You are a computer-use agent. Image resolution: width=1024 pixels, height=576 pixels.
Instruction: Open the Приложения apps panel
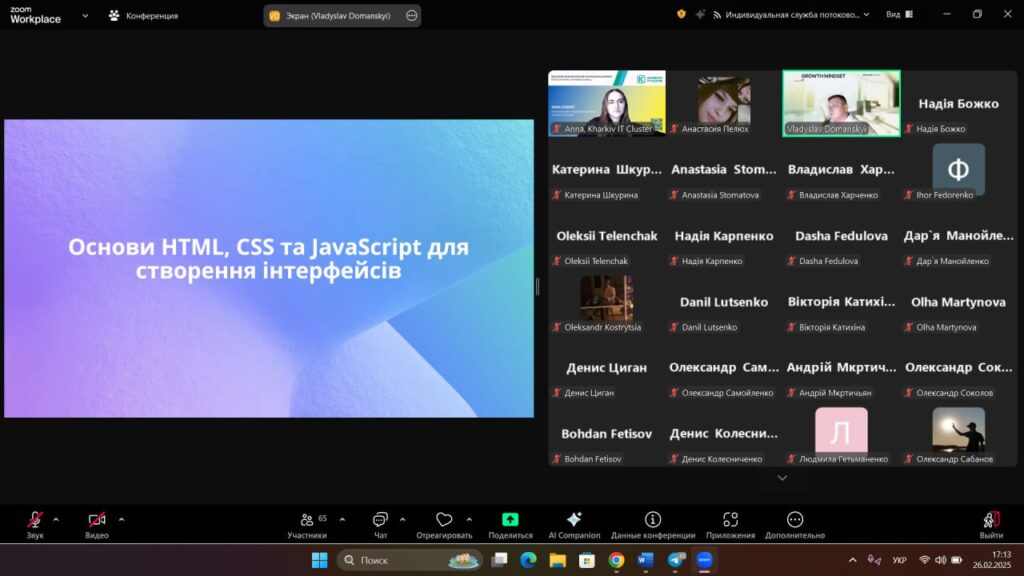[730, 524]
